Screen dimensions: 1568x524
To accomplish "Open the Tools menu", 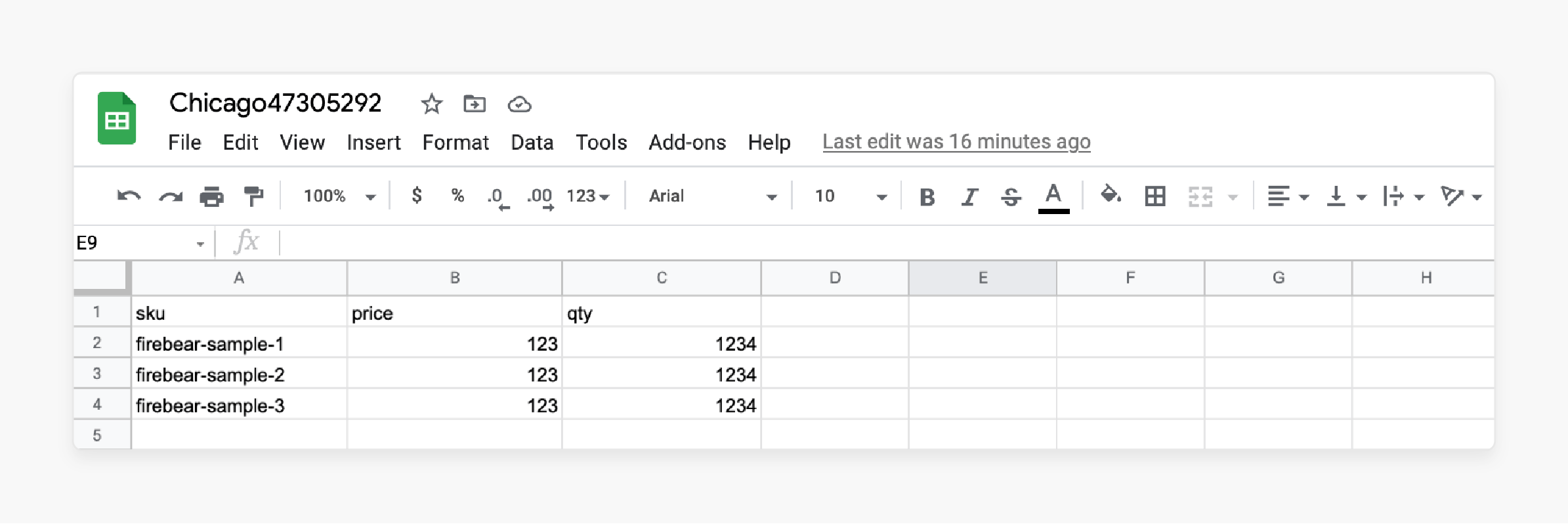I will coord(601,142).
